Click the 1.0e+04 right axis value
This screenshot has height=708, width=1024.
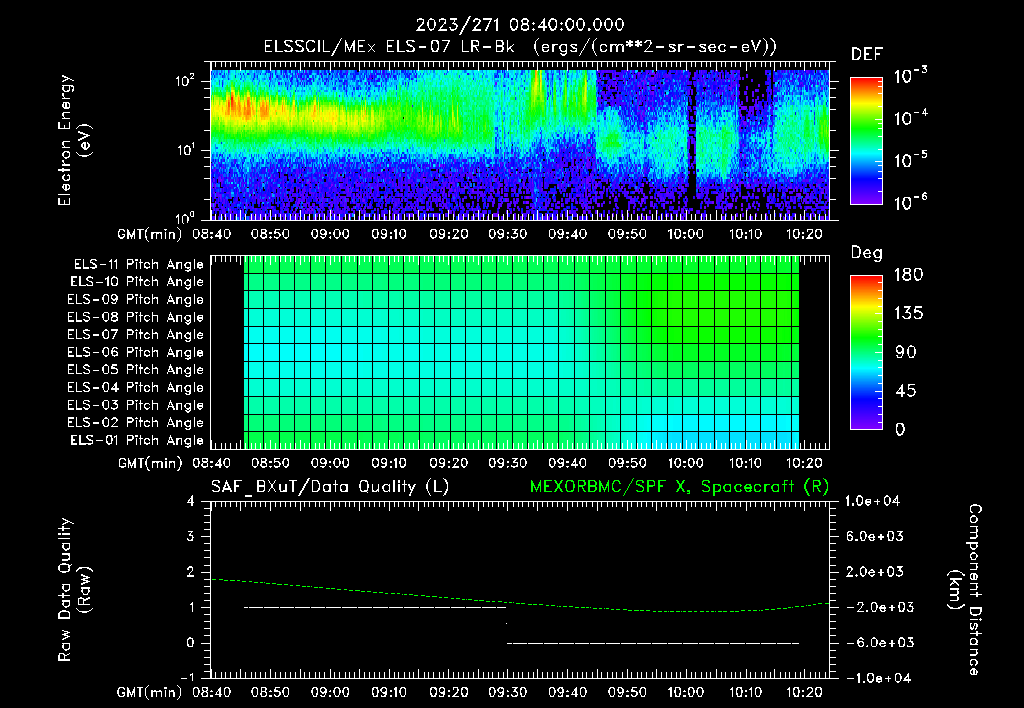[872, 501]
